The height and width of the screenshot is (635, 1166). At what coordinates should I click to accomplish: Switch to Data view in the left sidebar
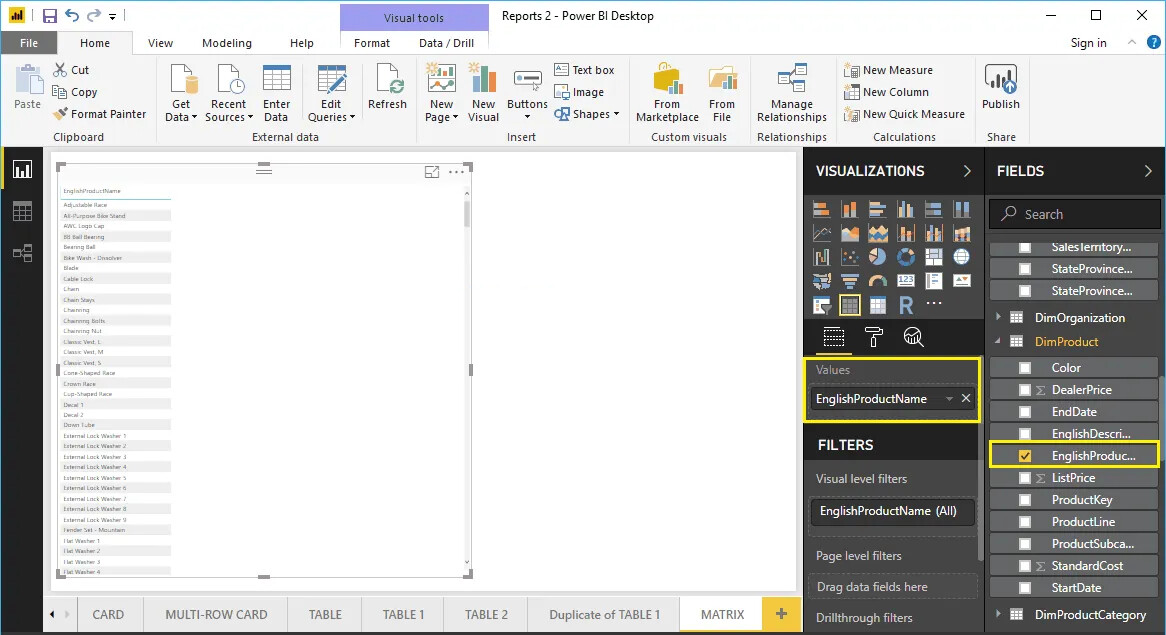[22, 211]
